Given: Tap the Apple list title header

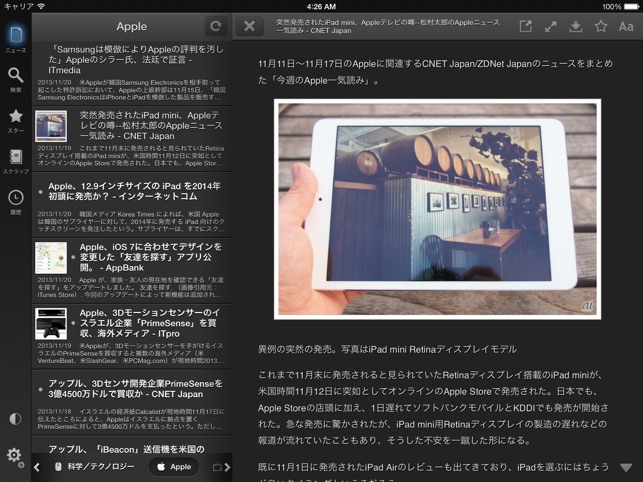Looking at the screenshot, I should coord(131,26).
